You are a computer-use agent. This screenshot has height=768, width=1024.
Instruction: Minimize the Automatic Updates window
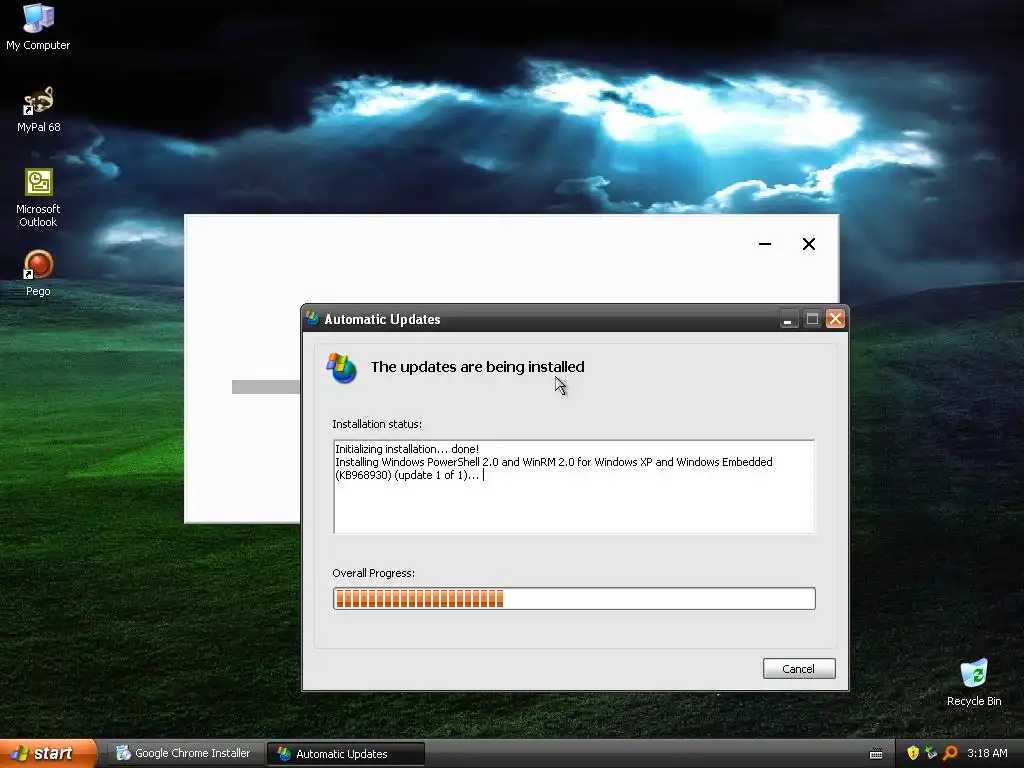(788, 319)
